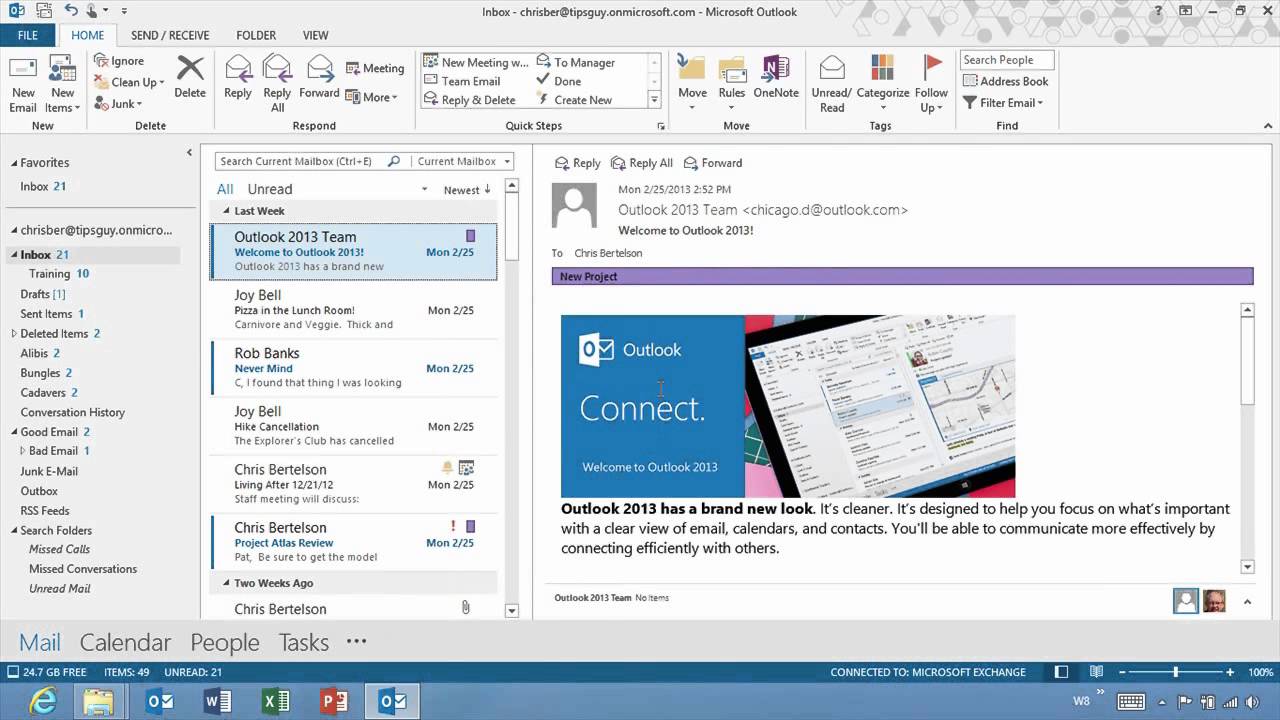This screenshot has width=1280, height=720.
Task: Open the Rules menu icon
Action: pyautogui.click(x=732, y=84)
